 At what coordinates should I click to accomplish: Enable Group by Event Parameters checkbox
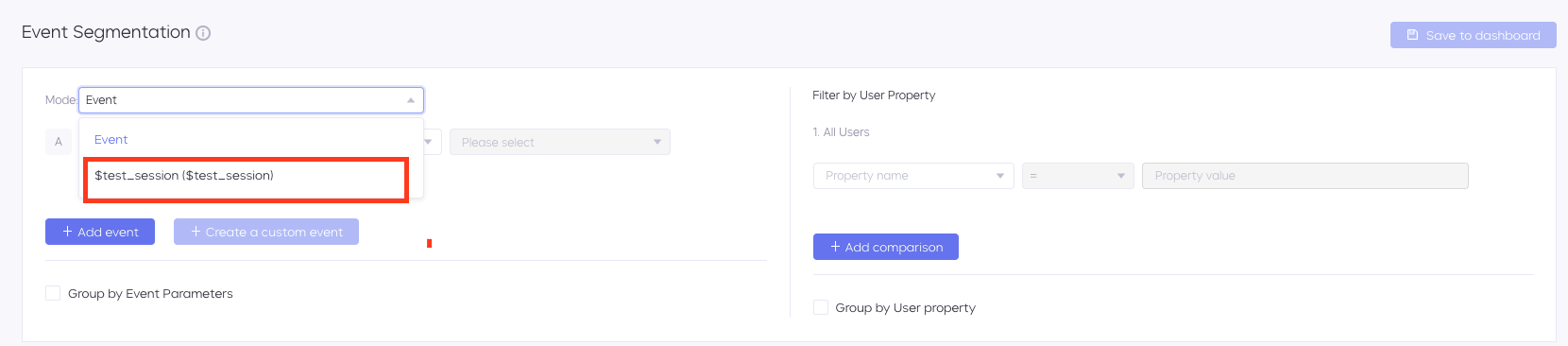click(53, 293)
